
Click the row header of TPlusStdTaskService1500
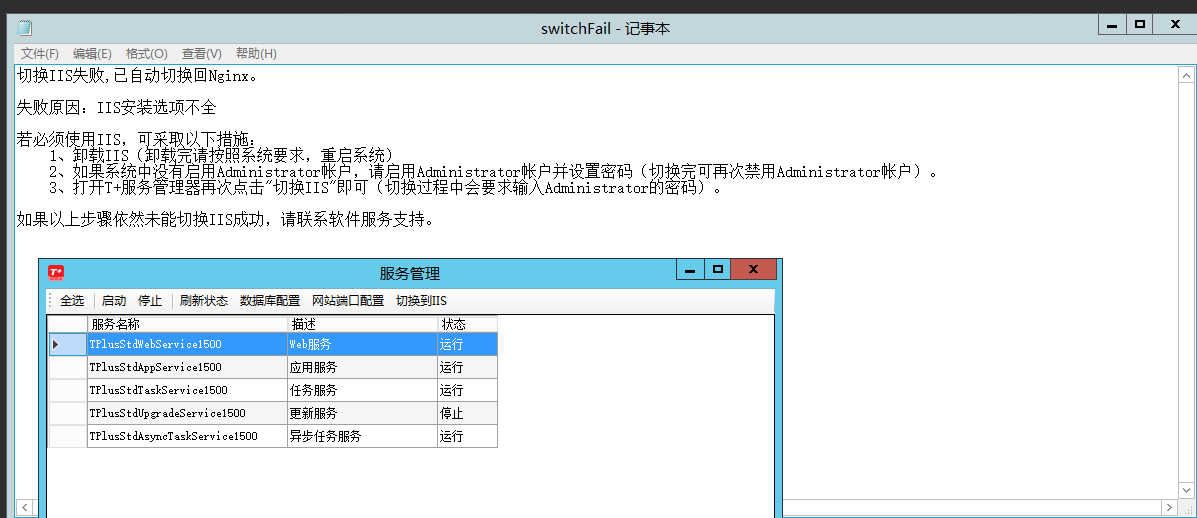tap(68, 390)
